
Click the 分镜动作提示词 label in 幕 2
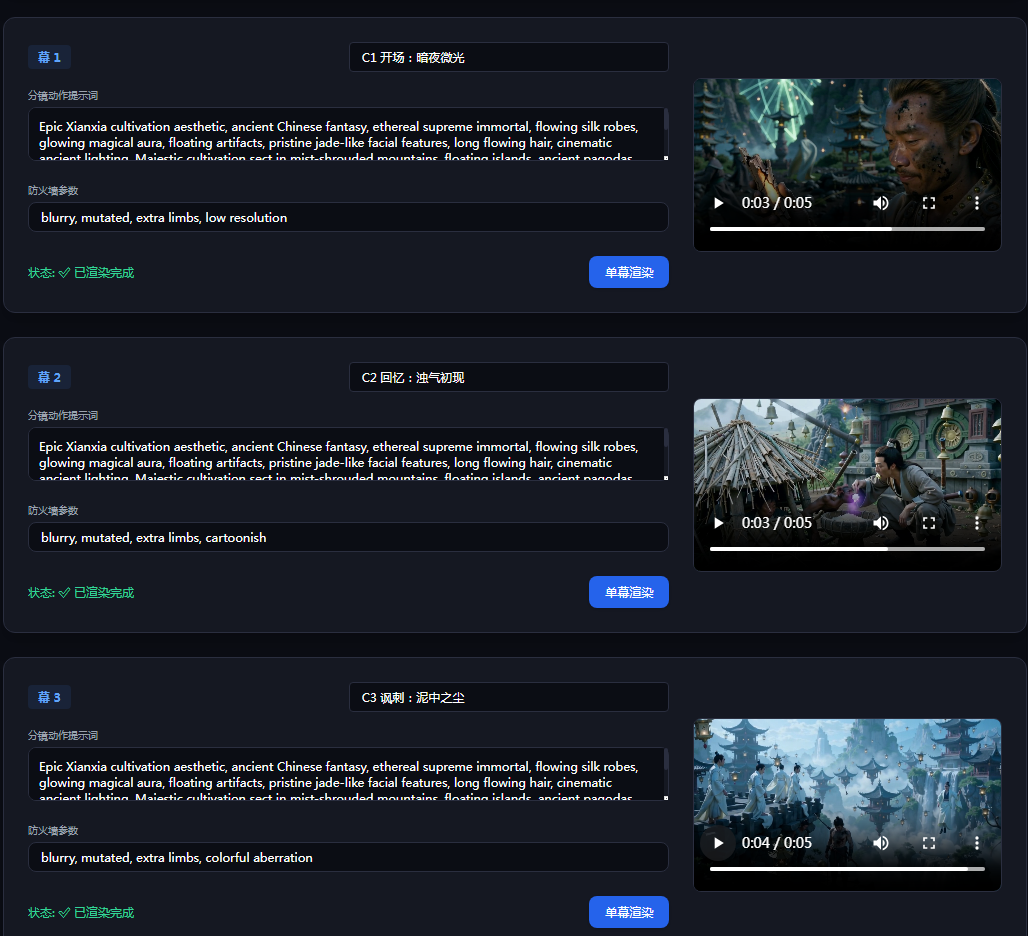click(x=63, y=416)
